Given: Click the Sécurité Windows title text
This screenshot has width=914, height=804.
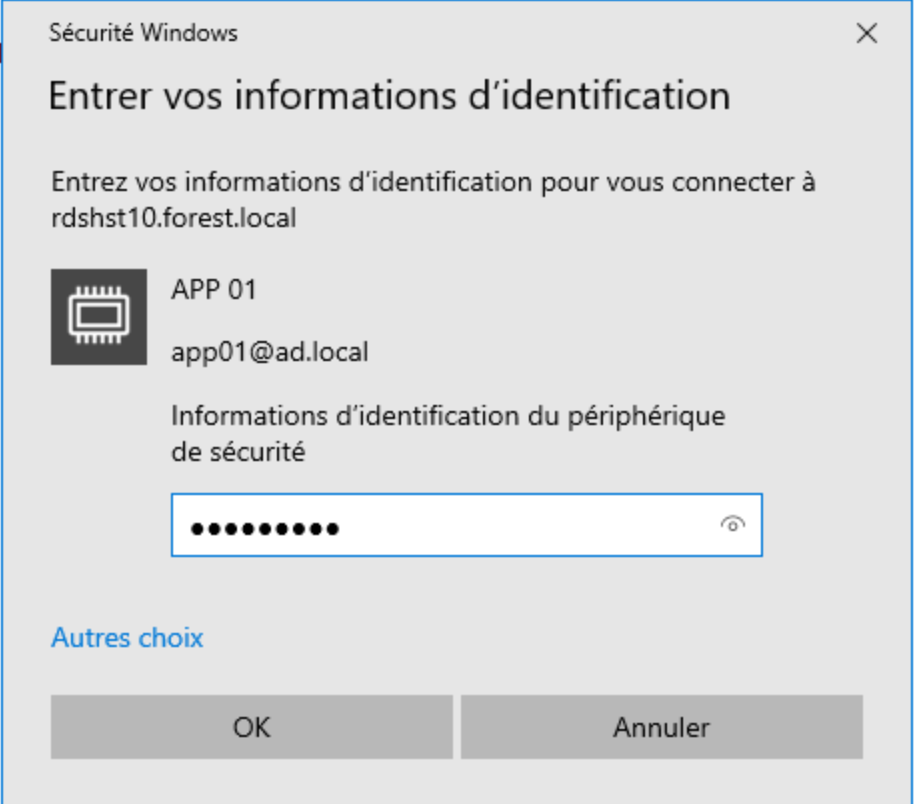Looking at the screenshot, I should point(143,33).
